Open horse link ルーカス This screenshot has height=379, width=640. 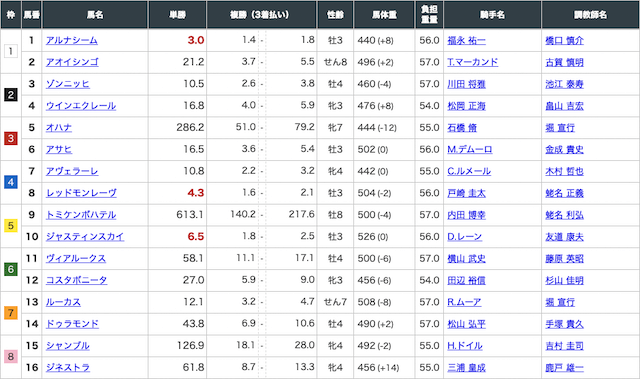[x=63, y=302]
